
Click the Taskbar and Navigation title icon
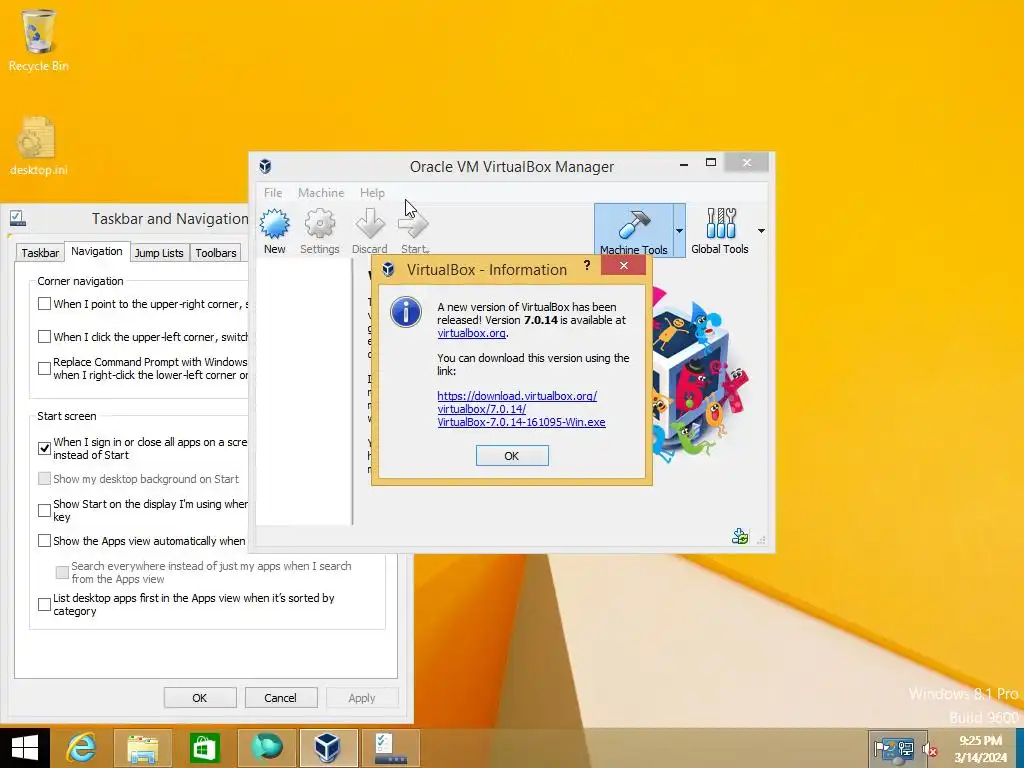(17, 218)
